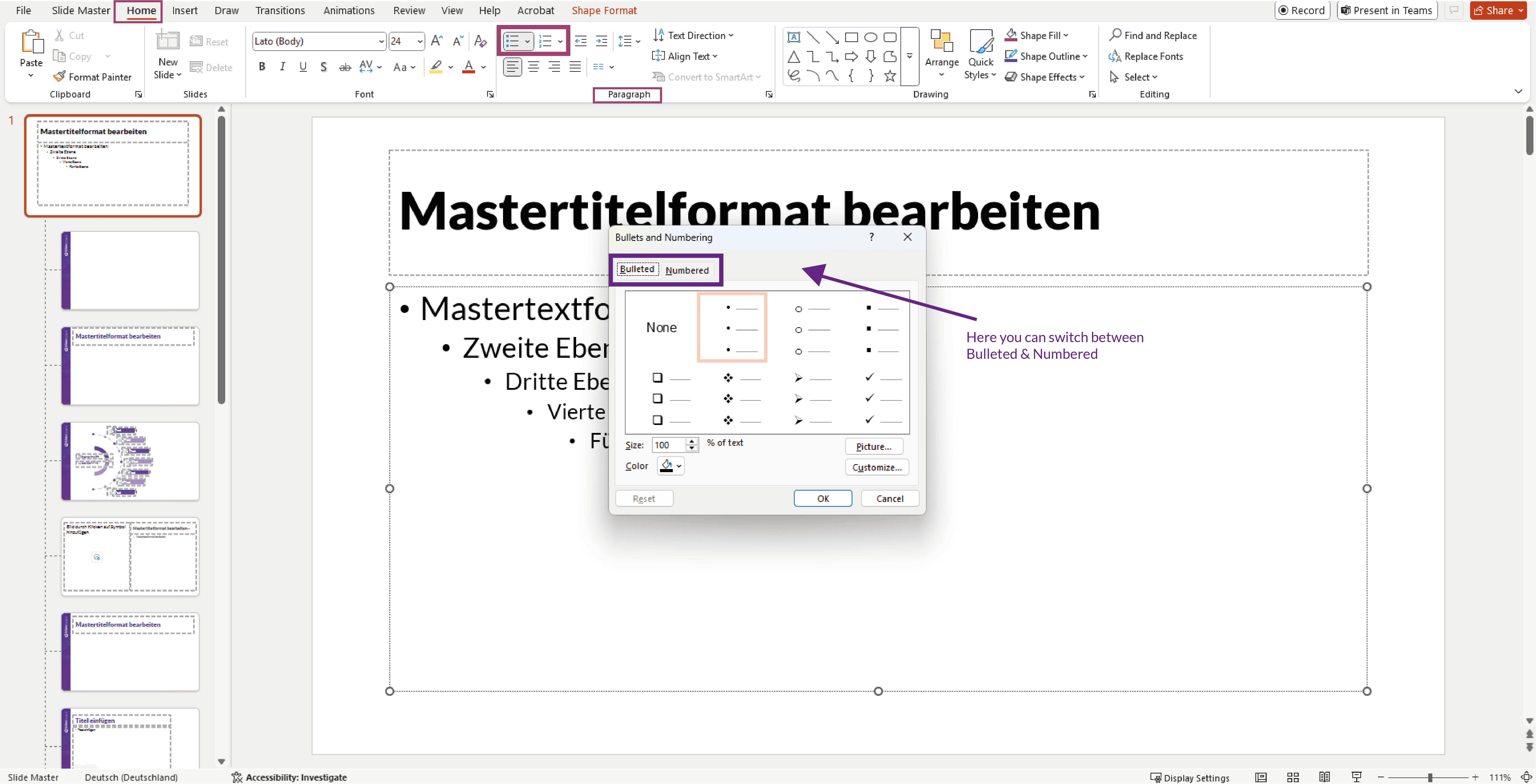Select the fourth layout thumbnail with diagram
Screen dimensions: 1536x784
point(130,461)
